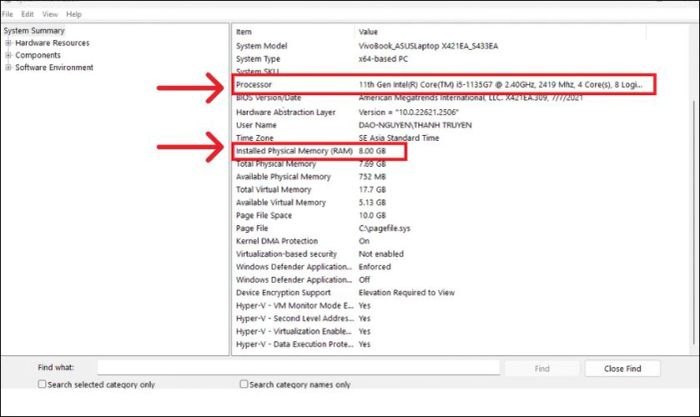The image size is (700, 417).
Task: Select the Total Virtual Memory row
Action: point(440,190)
